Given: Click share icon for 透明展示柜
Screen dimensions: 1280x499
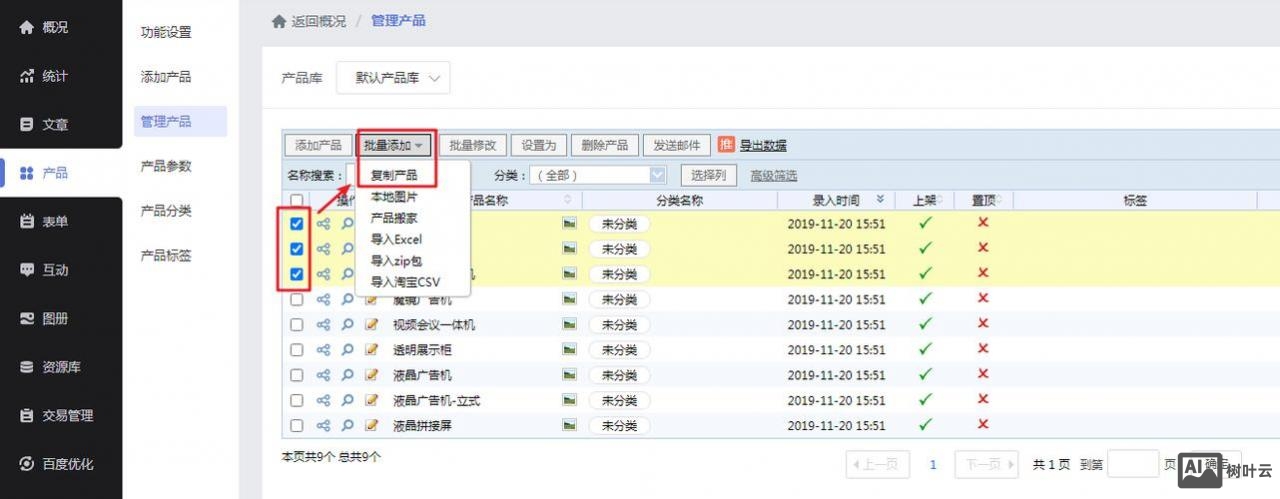Looking at the screenshot, I should (x=323, y=349).
